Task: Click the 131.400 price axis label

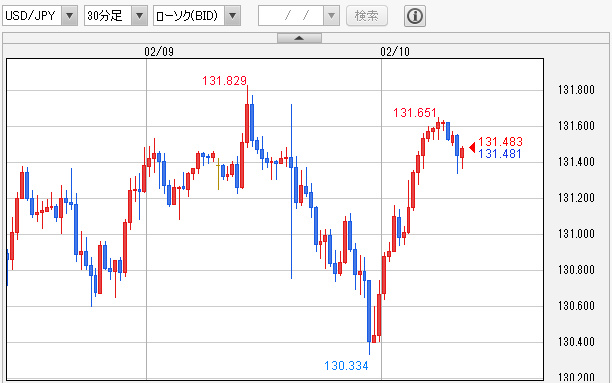Action: [576, 162]
